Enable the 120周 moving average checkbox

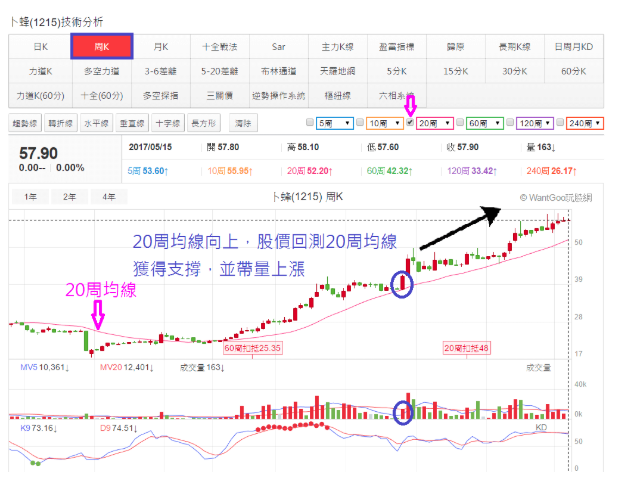pyautogui.click(x=510, y=122)
